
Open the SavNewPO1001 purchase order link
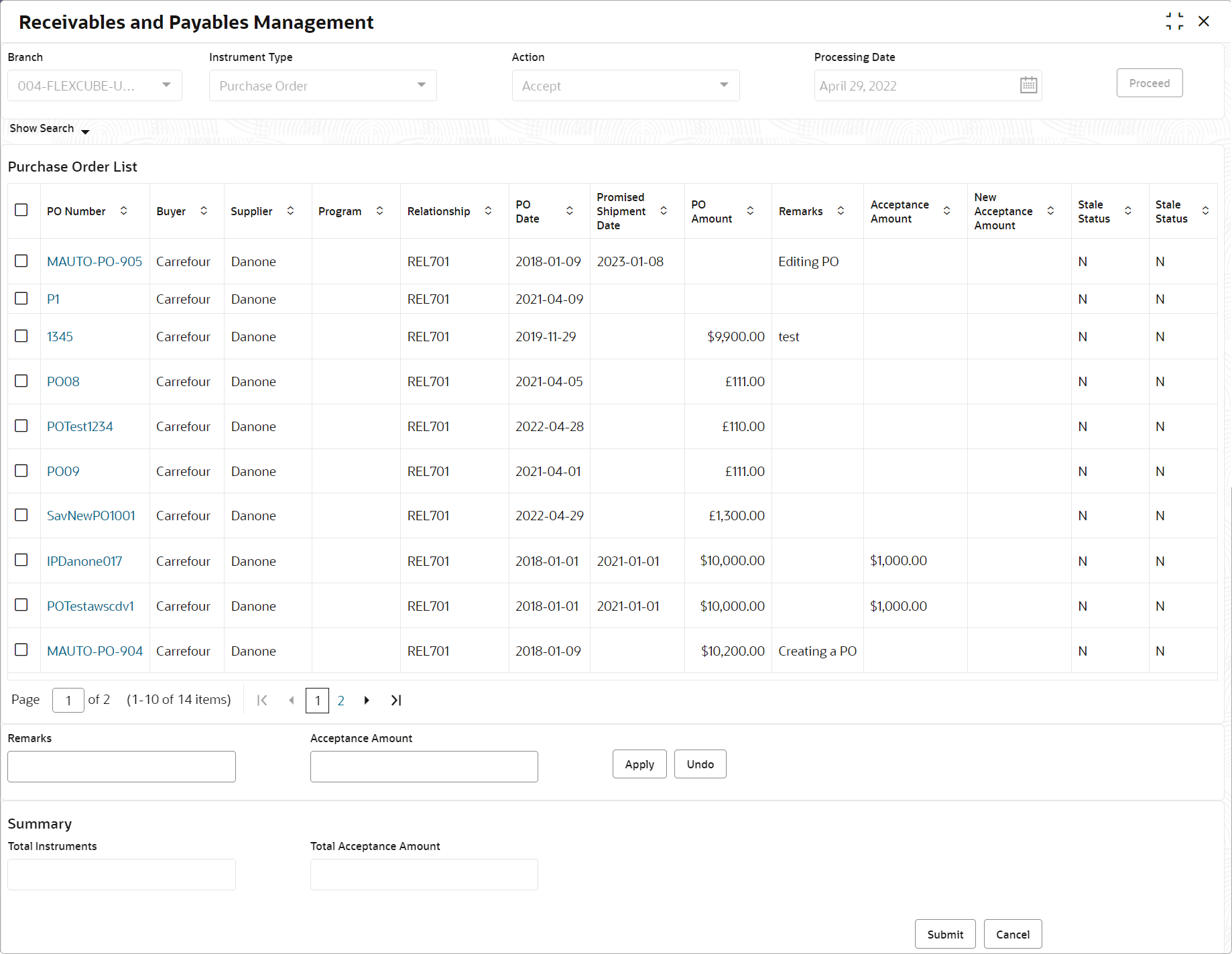[91, 516]
